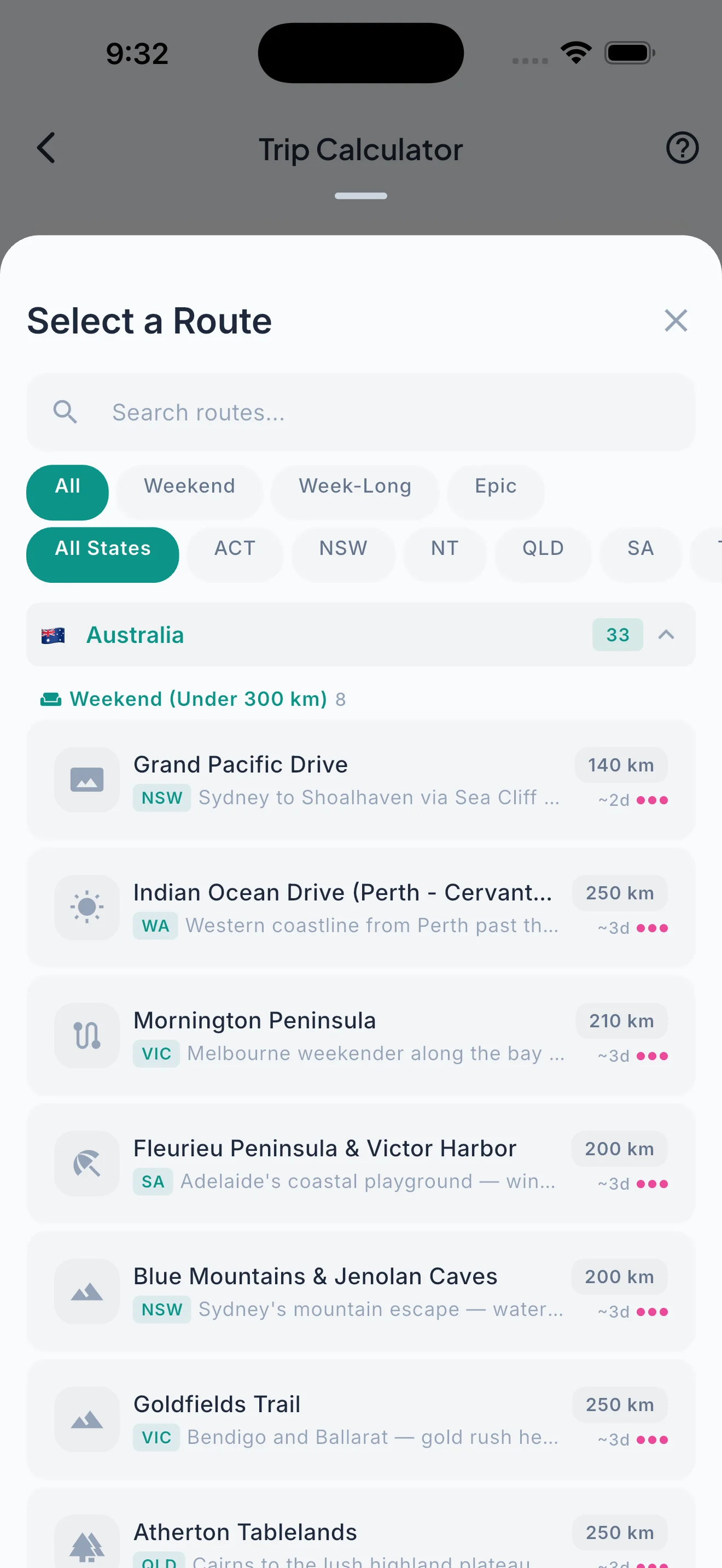This screenshot has height=1568, width=722.
Task: Close the Select a Route sheet
Action: [676, 321]
